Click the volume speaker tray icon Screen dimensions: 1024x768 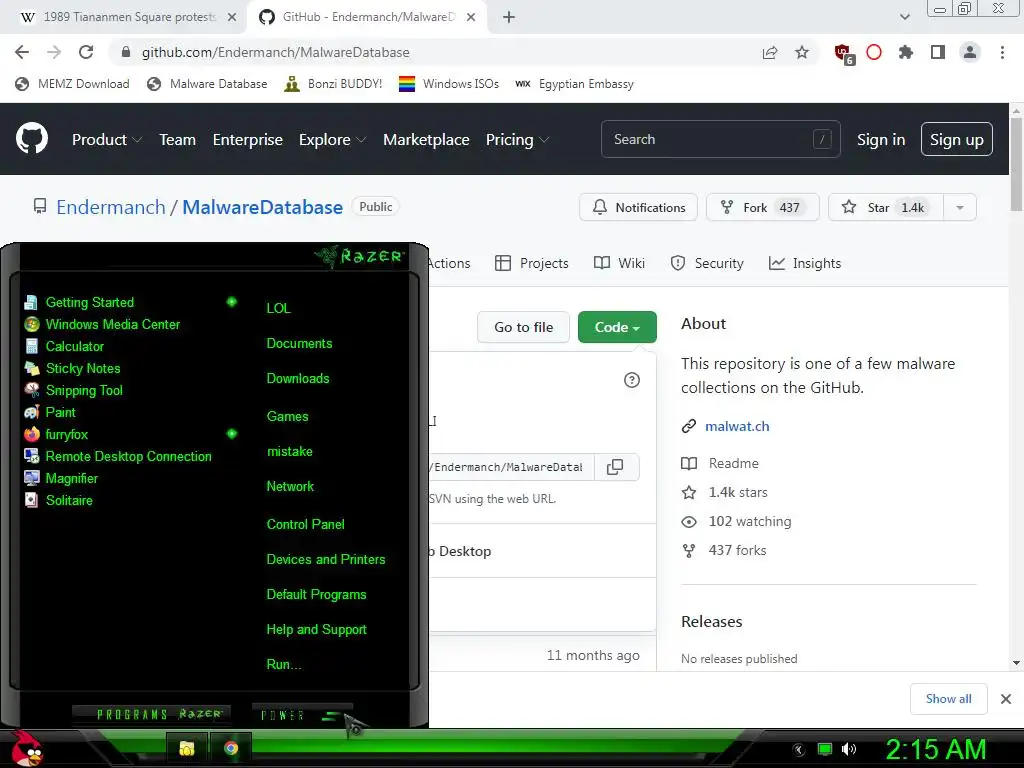click(x=849, y=749)
